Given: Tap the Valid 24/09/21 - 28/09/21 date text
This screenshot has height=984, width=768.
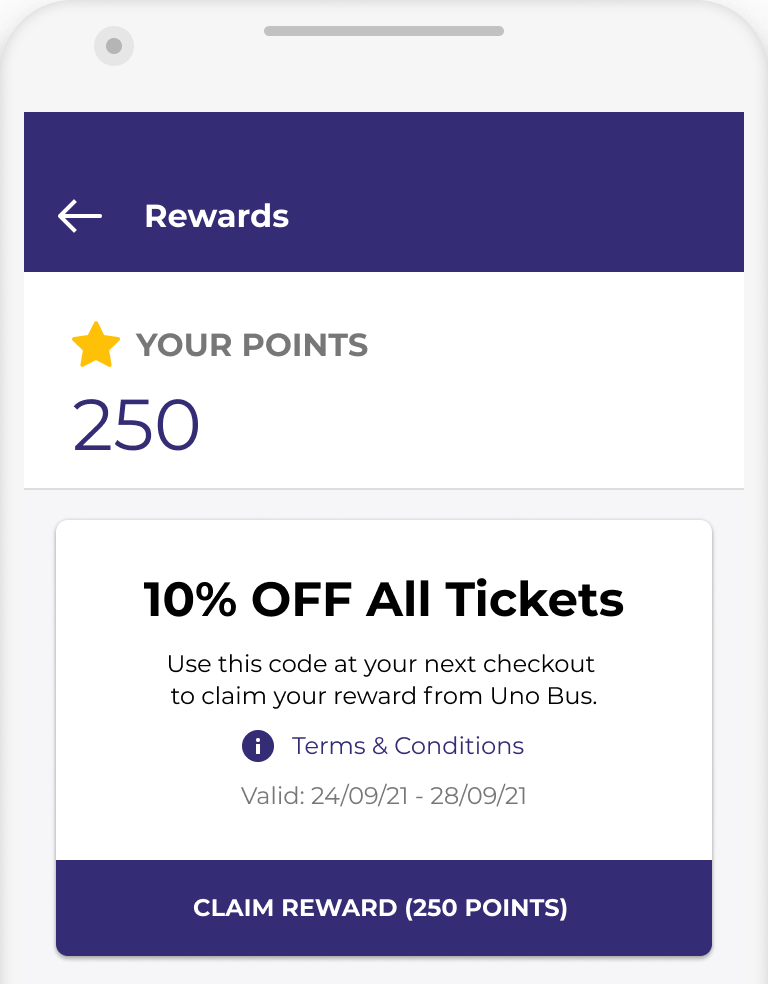Looking at the screenshot, I should (x=384, y=797).
